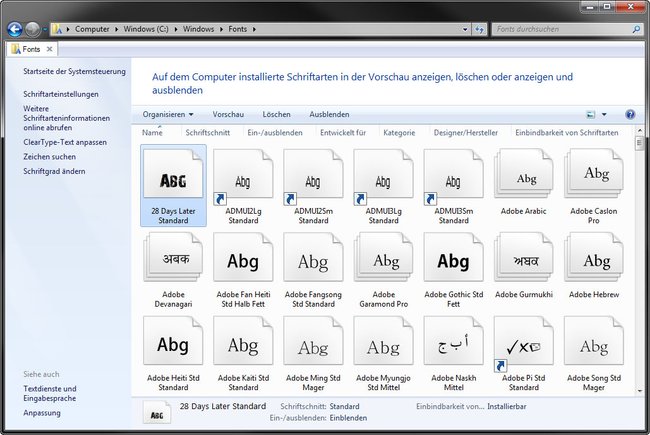This screenshot has height=435, width=650.
Task: Open view options dropdown arrow
Action: 604,114
